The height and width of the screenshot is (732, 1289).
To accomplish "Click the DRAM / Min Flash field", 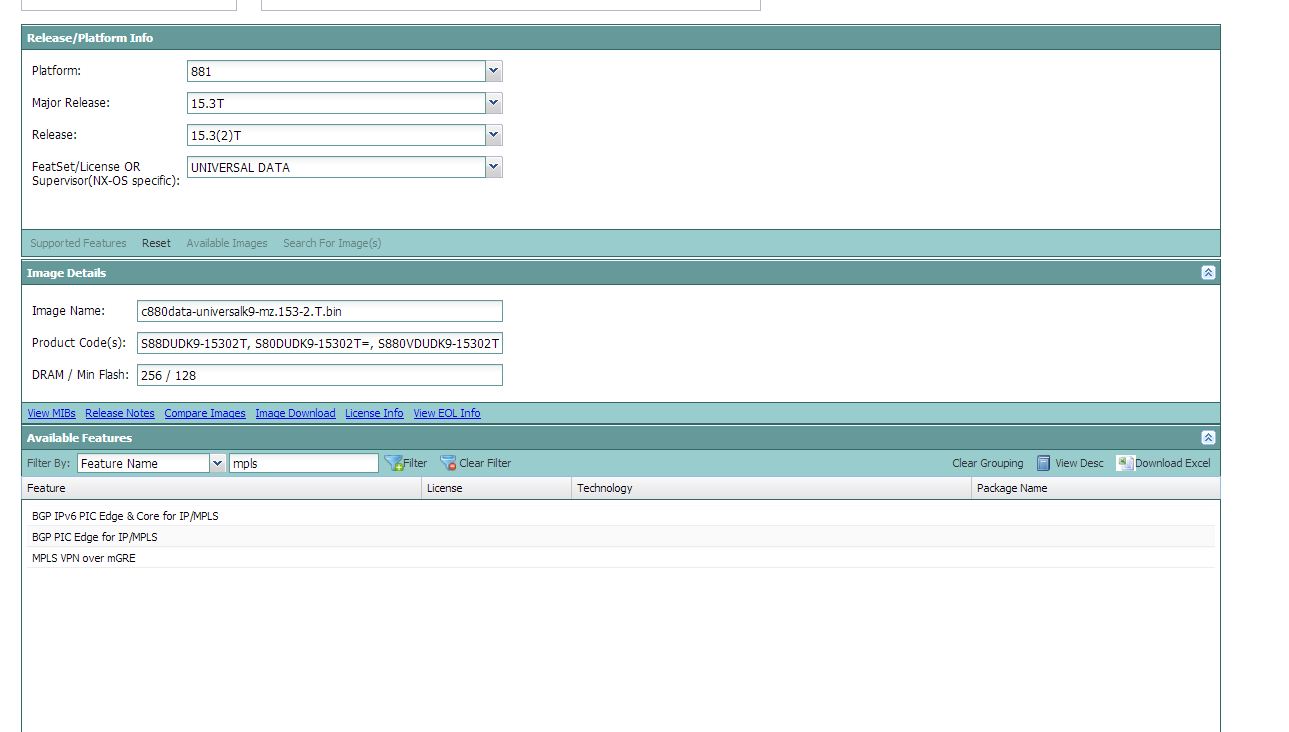I will [x=320, y=375].
